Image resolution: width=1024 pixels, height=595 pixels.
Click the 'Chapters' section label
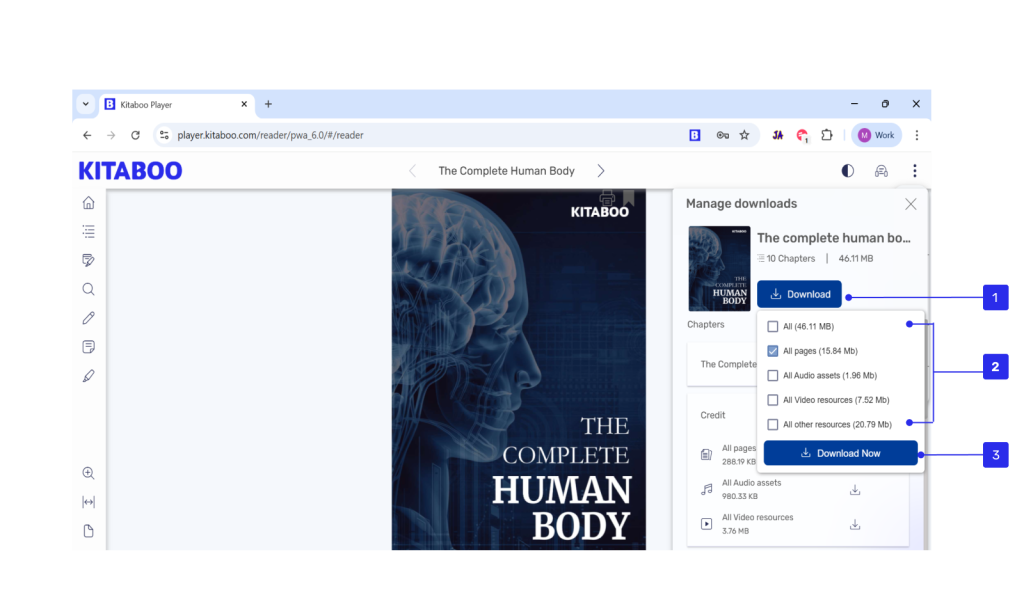point(705,325)
